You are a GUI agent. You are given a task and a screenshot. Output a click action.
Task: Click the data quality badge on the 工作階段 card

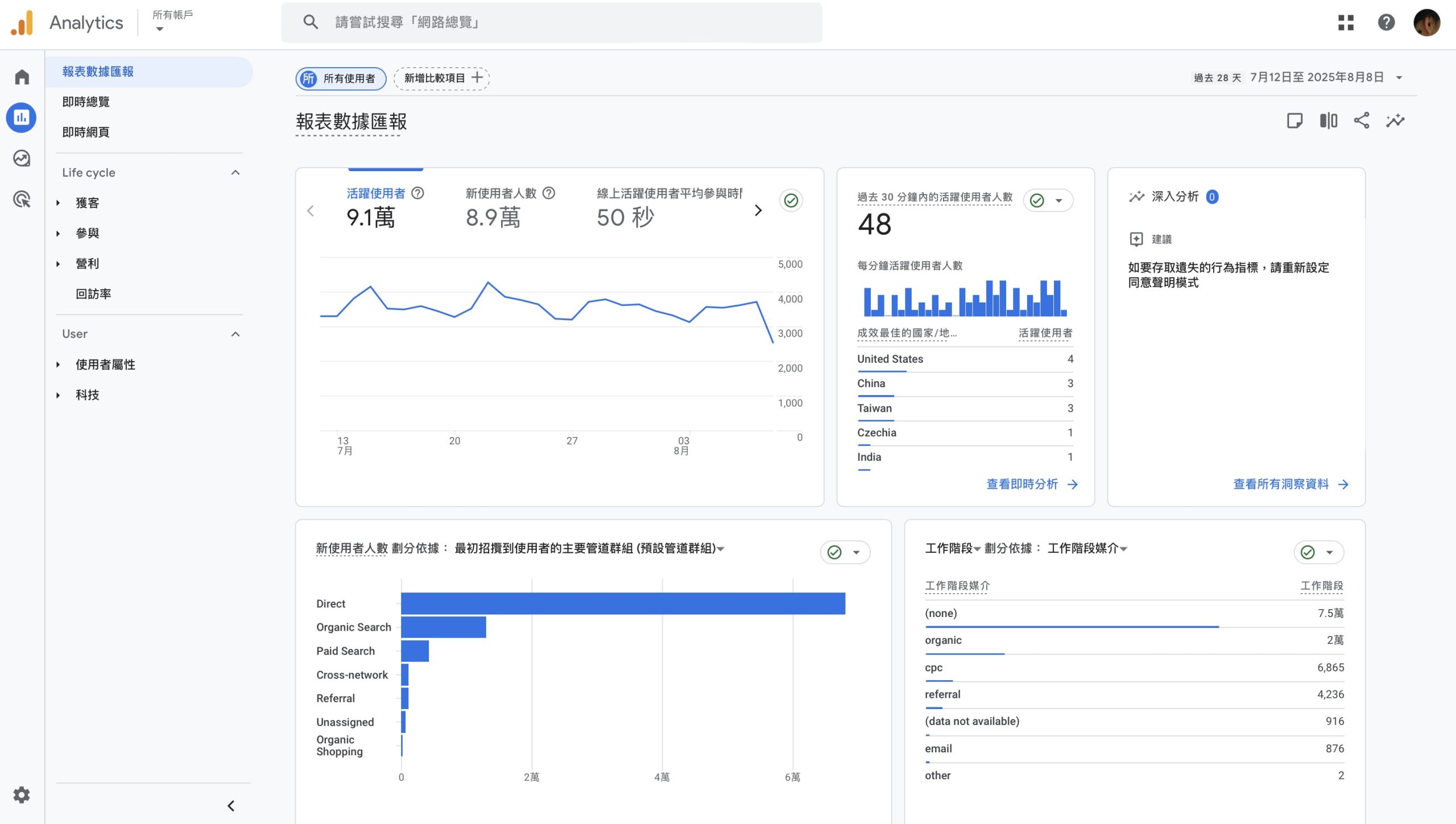[x=1306, y=552]
